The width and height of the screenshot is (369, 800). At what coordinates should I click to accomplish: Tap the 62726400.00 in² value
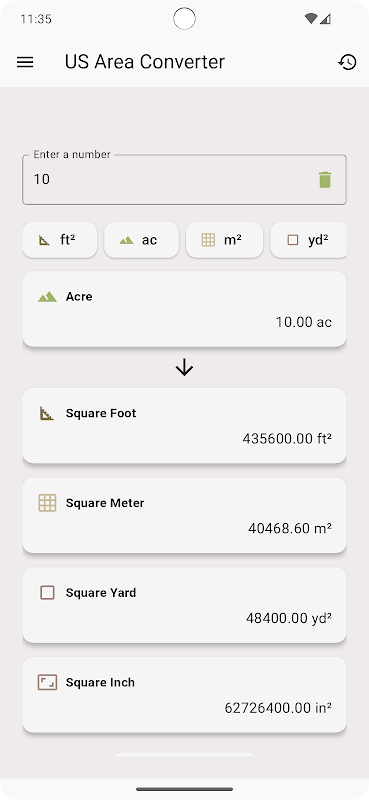point(278,708)
